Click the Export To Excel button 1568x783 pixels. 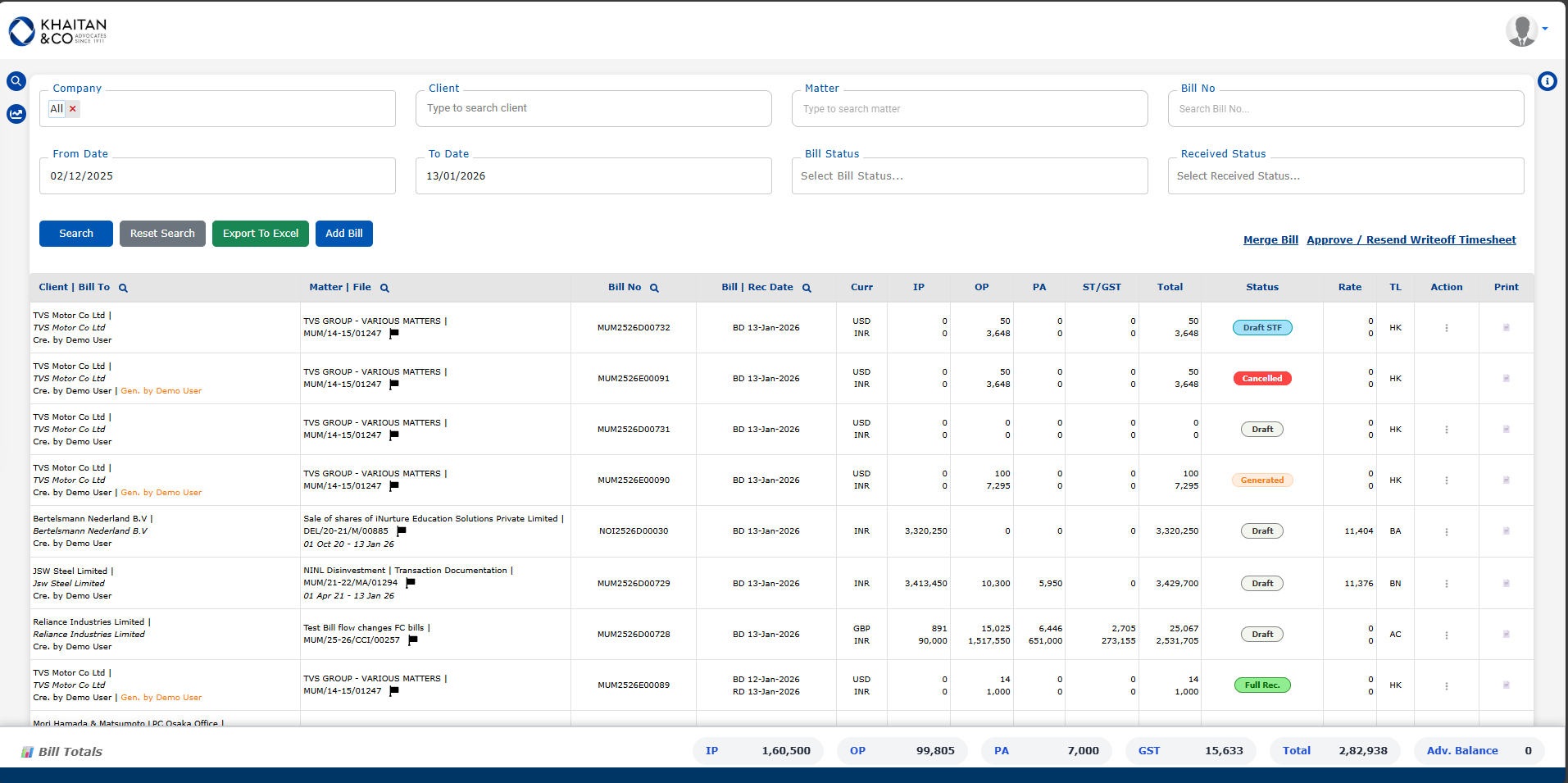(261, 234)
